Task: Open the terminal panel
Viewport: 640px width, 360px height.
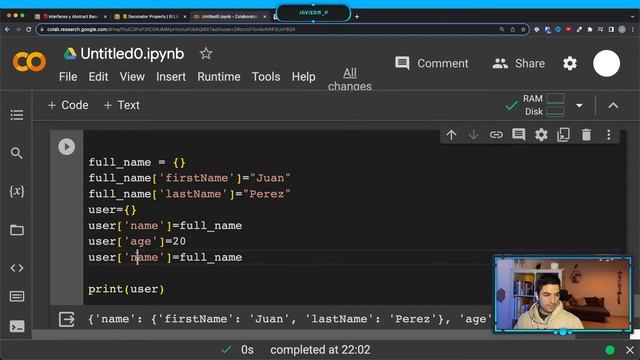Action: 17,327
